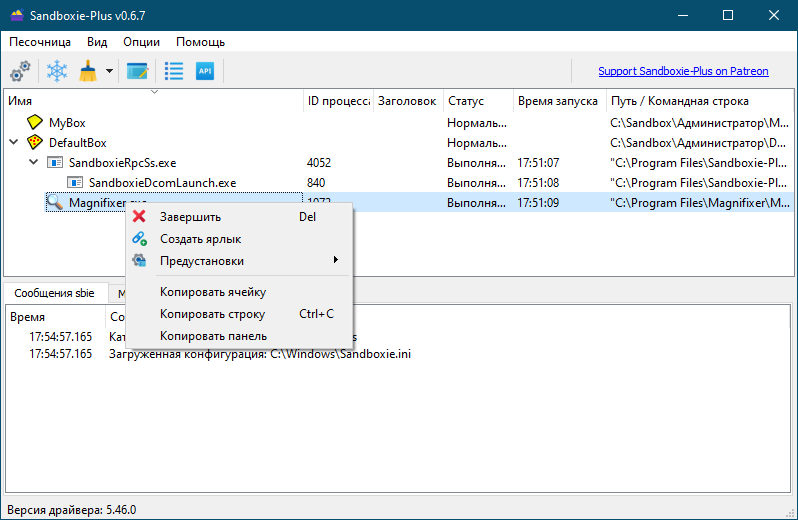
Task: Click the red X Завершить icon
Action: coord(139,217)
